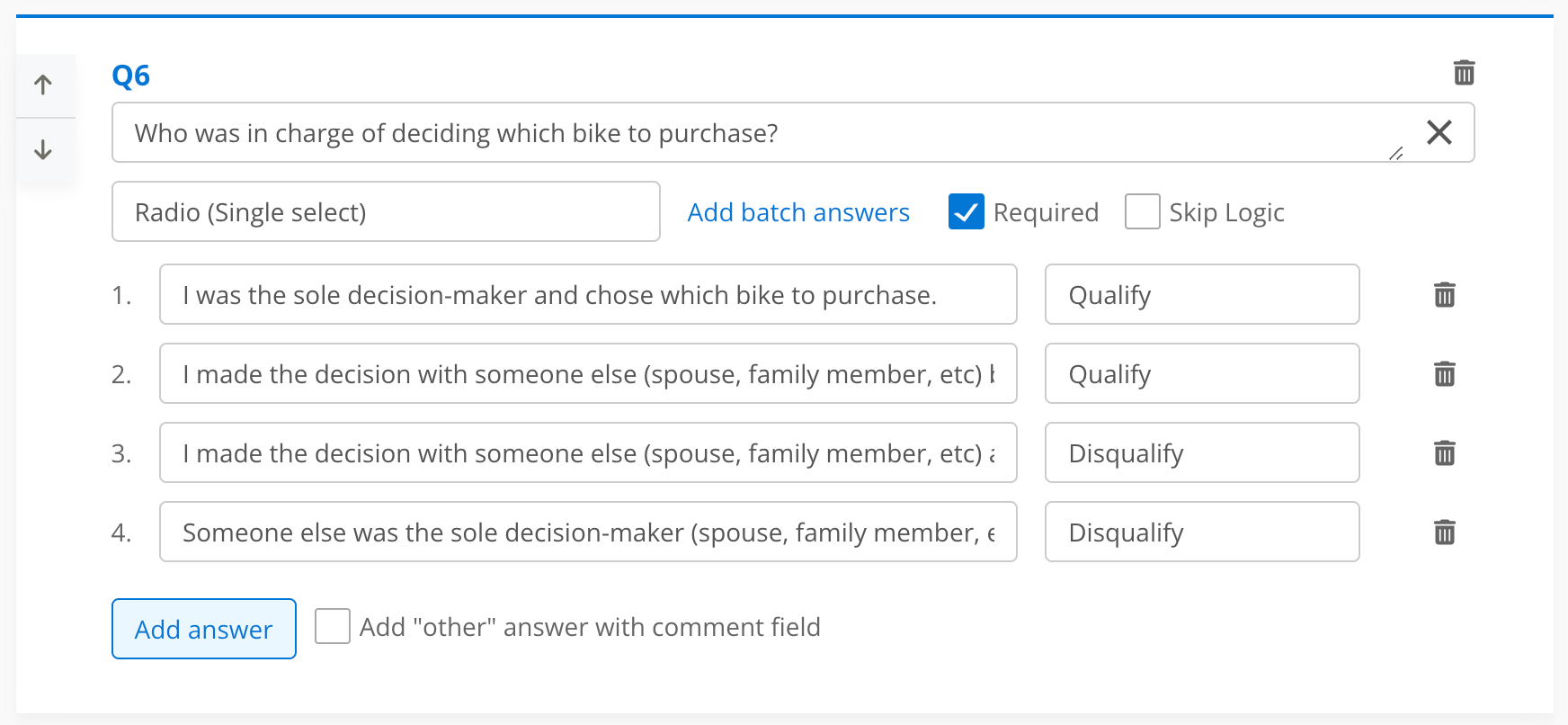Open the Qualify dropdown for answer 1
Viewport: 1568px width, 725px height.
(x=1201, y=294)
